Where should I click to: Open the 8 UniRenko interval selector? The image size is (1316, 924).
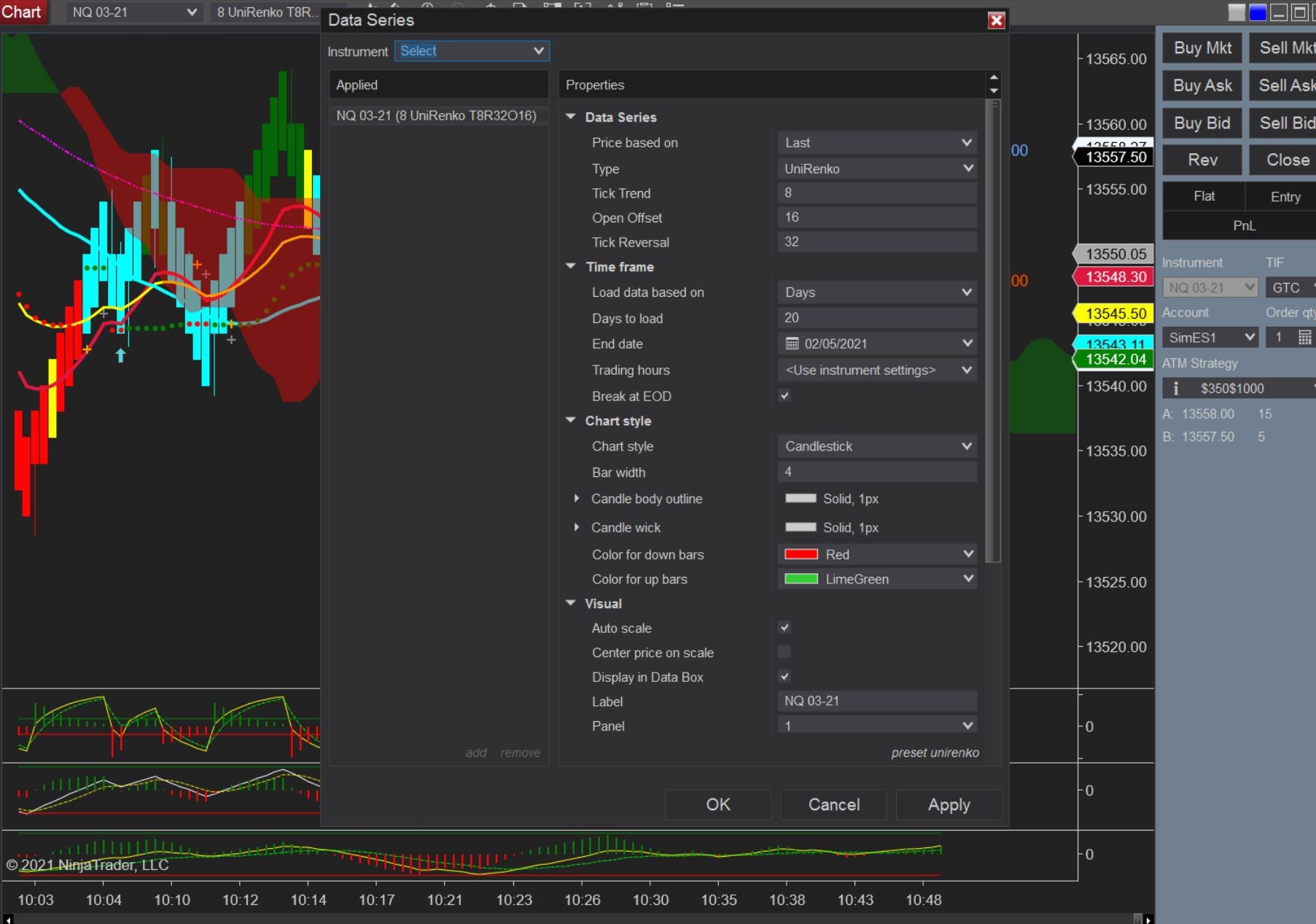[x=266, y=12]
